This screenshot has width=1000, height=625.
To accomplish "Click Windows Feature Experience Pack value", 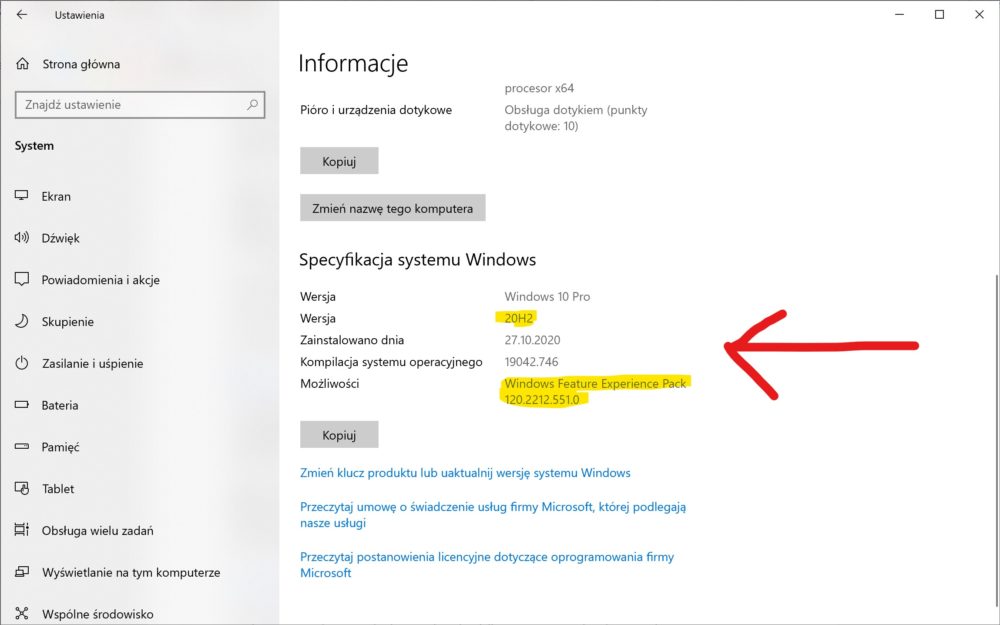I will tap(595, 392).
